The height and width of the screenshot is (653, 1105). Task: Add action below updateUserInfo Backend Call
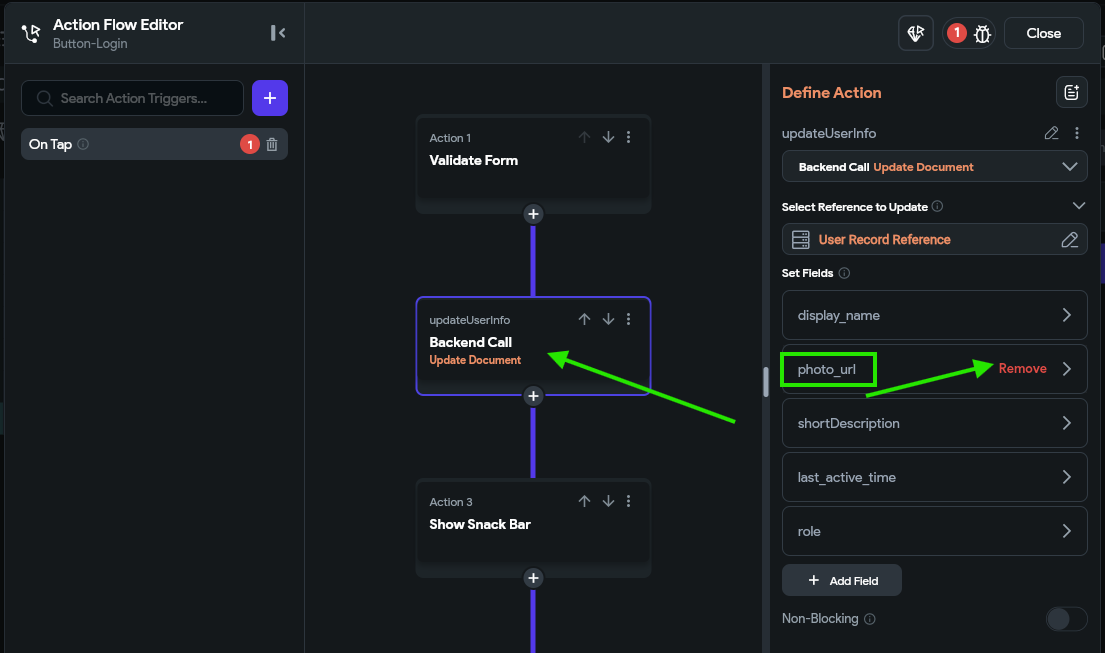tap(533, 396)
